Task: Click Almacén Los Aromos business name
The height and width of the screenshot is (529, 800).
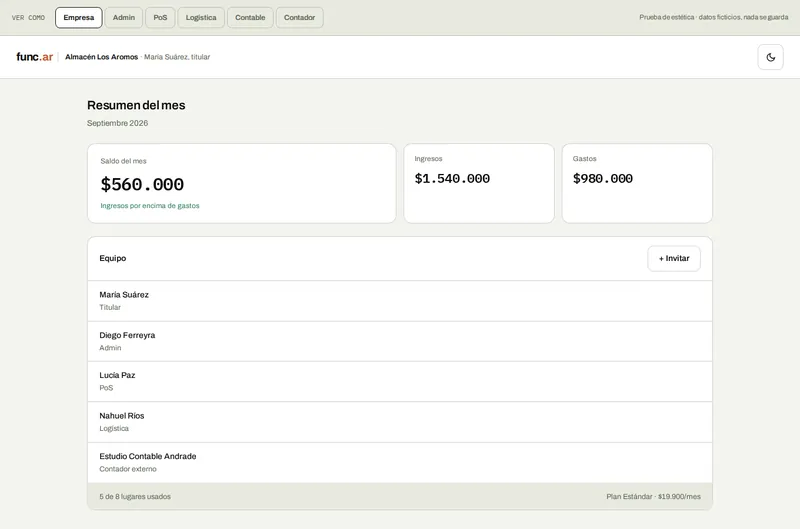Action: pyautogui.click(x=102, y=57)
